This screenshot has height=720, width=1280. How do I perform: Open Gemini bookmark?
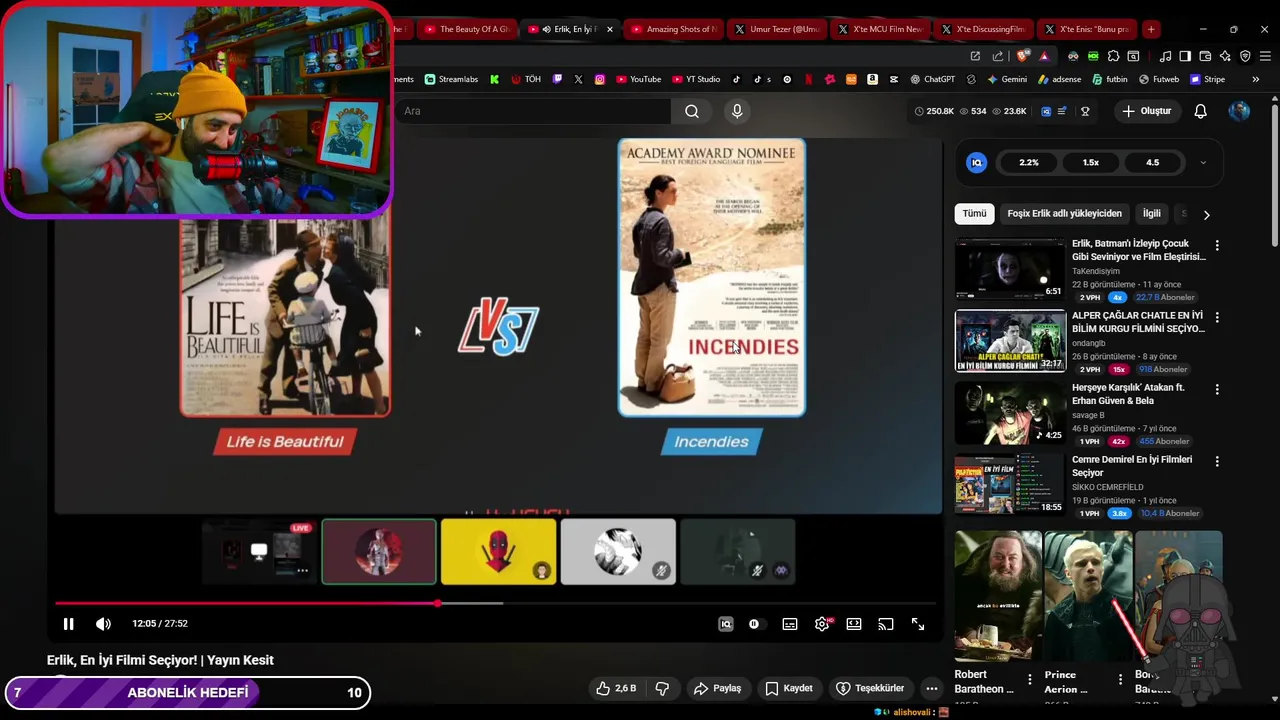1007,79
